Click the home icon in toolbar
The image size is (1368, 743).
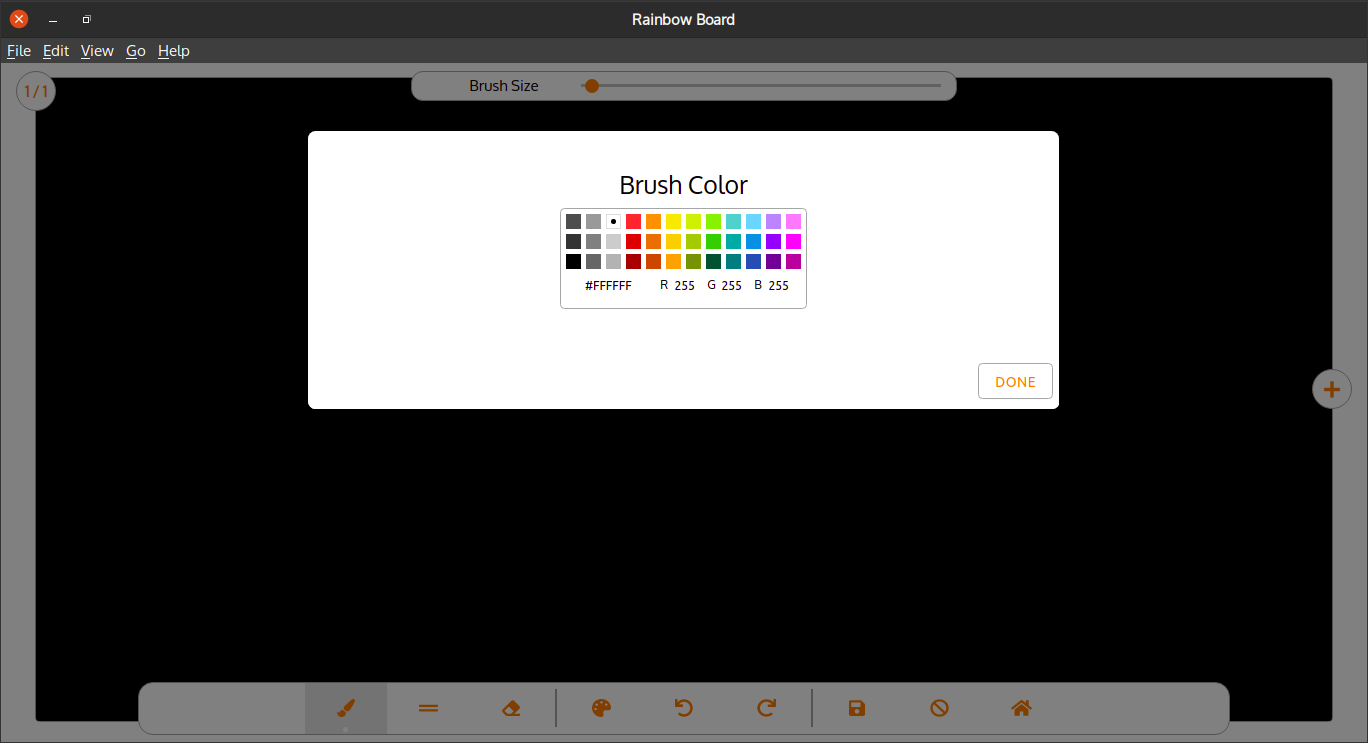coord(1021,708)
